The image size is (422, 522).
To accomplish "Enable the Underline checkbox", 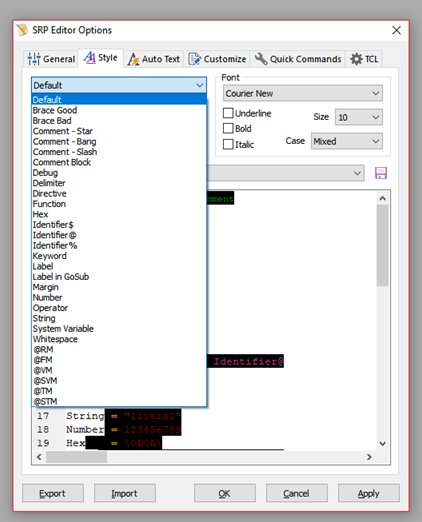I will 228,113.
